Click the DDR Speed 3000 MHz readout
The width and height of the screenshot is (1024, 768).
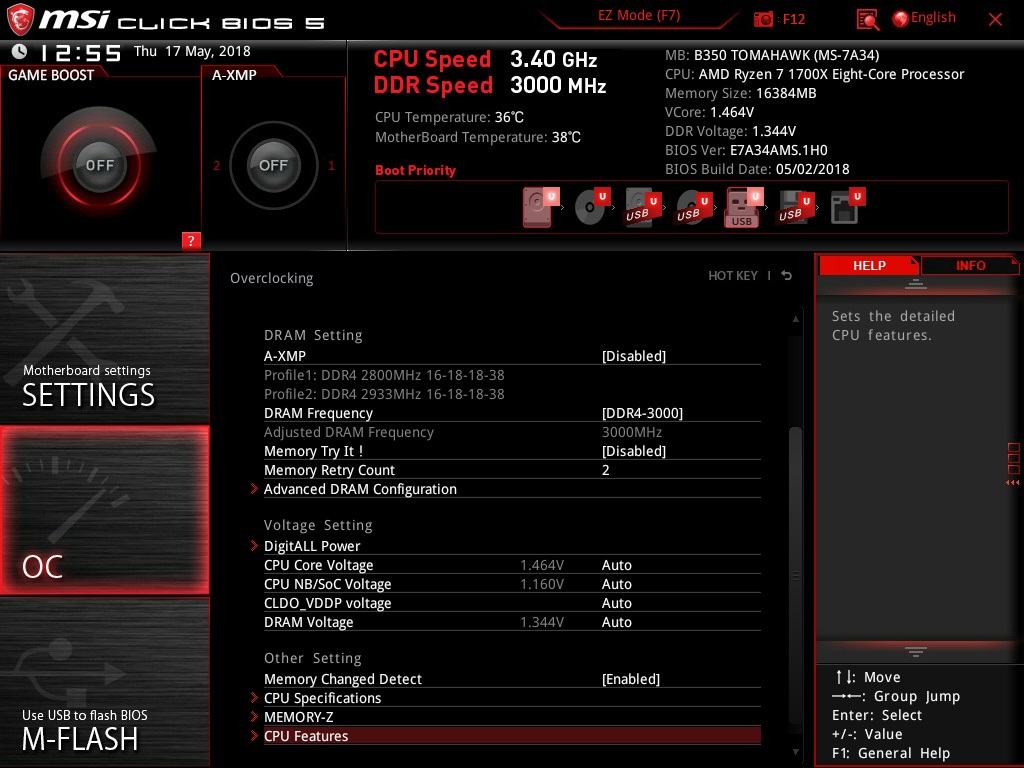pyautogui.click(x=490, y=85)
